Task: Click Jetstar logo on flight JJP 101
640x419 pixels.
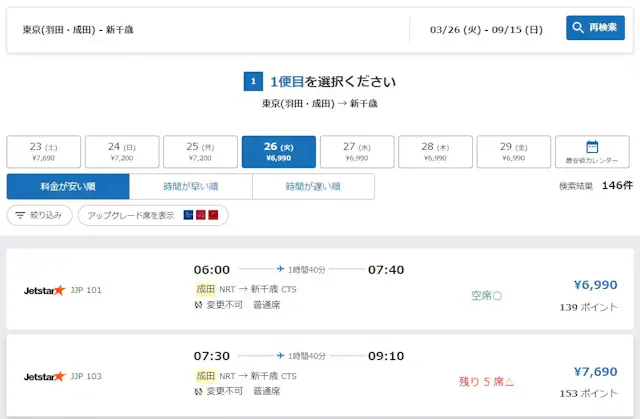Action: (44, 290)
